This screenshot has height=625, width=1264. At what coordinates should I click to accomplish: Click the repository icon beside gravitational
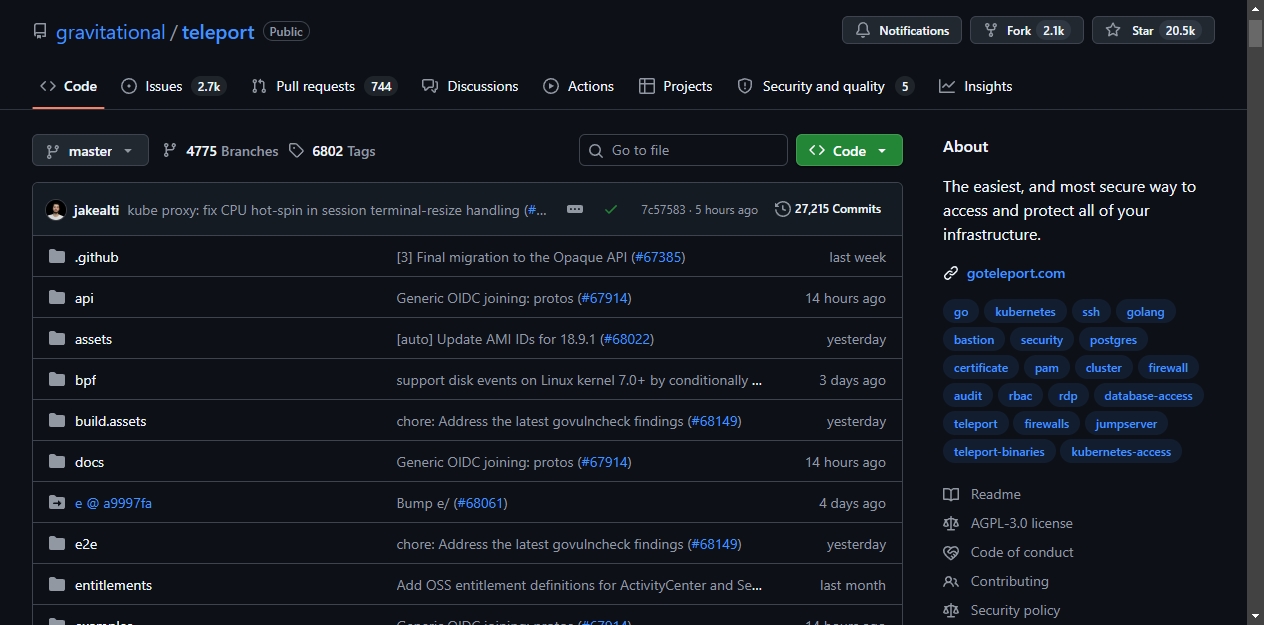pyautogui.click(x=40, y=31)
